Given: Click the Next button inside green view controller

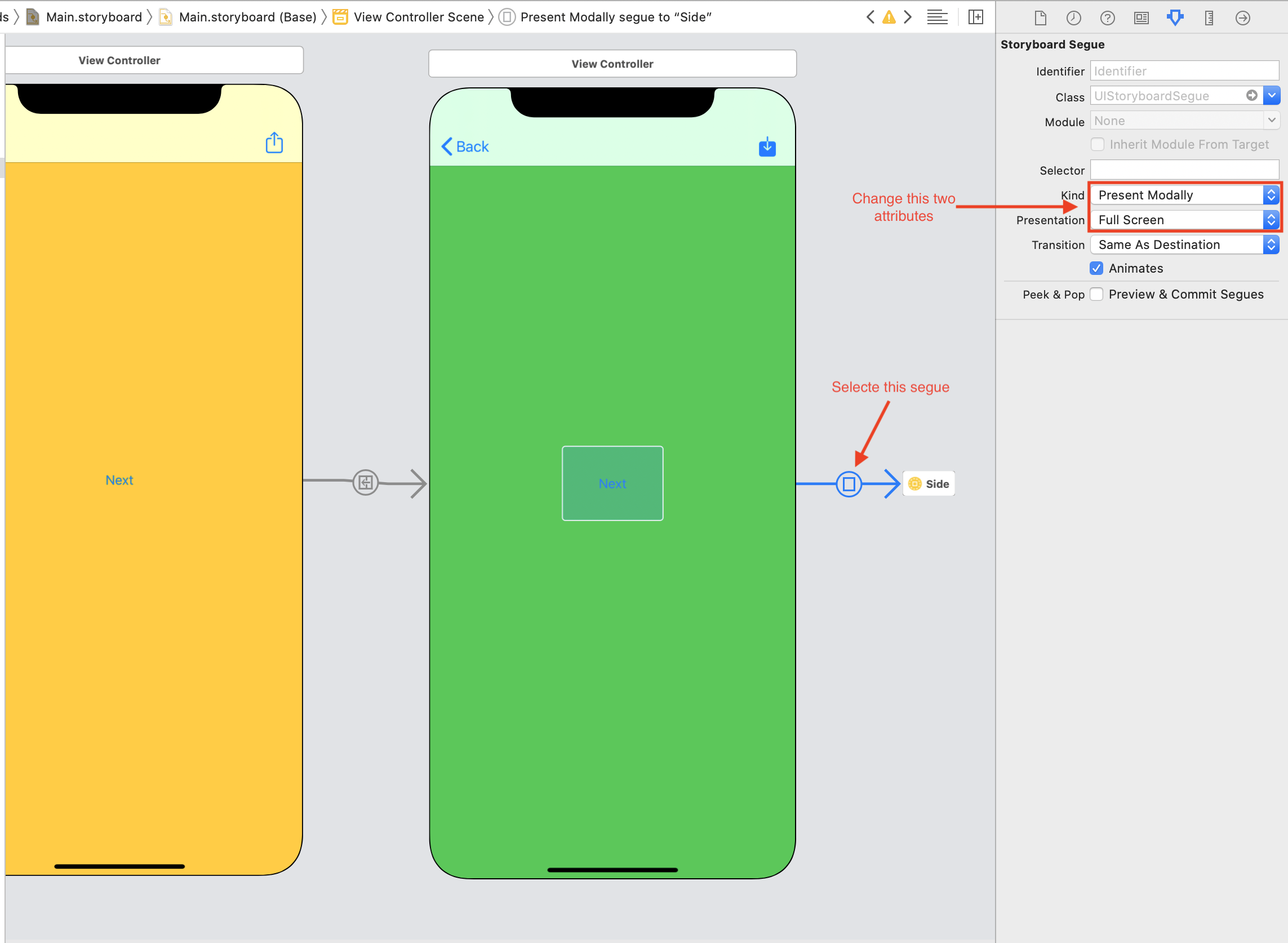Looking at the screenshot, I should [x=612, y=483].
